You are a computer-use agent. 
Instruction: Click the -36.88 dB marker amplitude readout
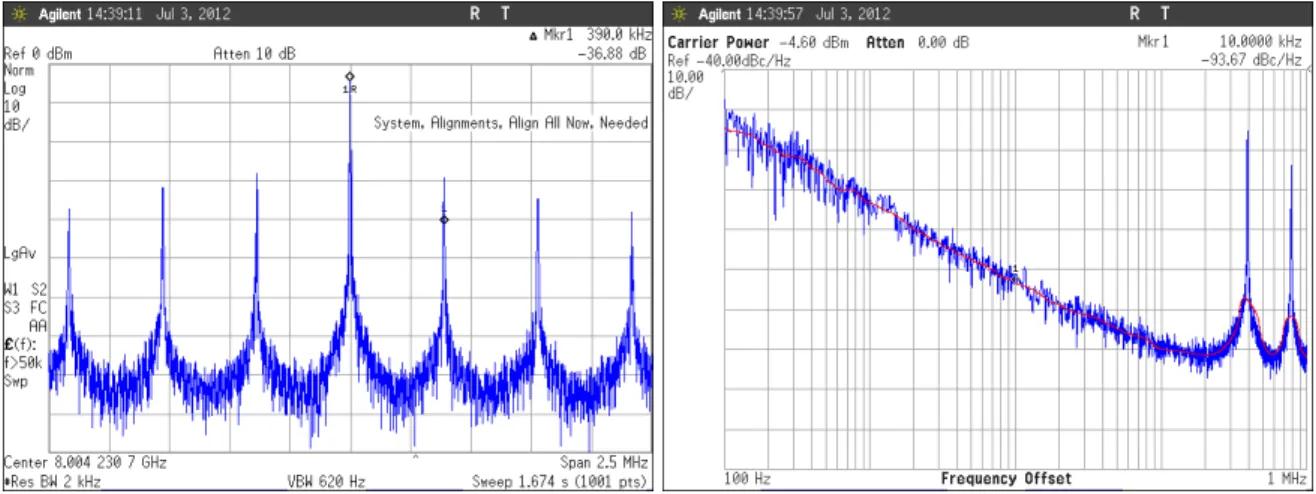(612, 54)
